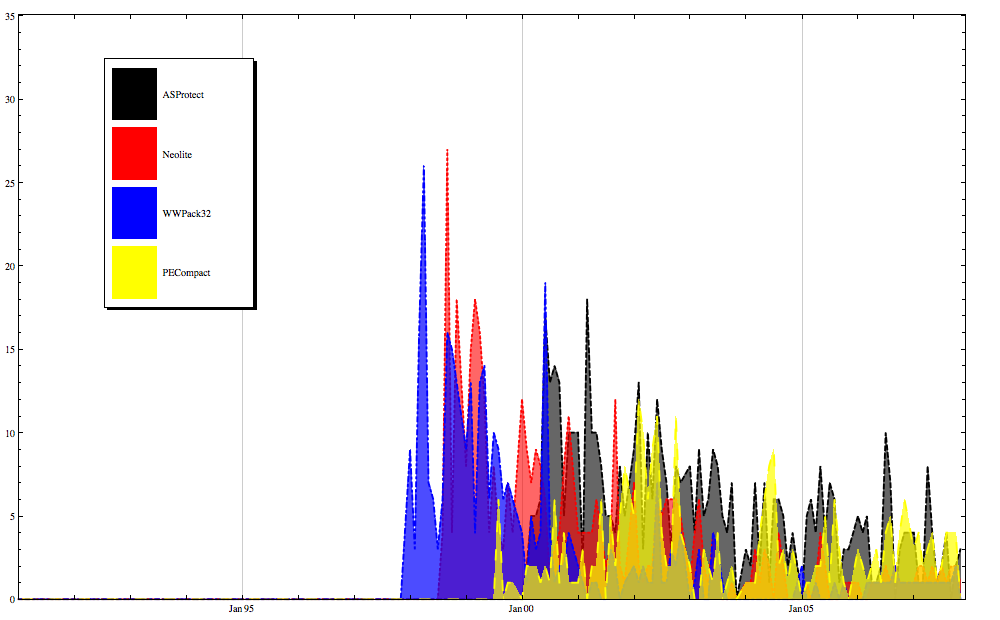Select the Neolite legend label
This screenshot has width=1000, height=620.
(177, 154)
